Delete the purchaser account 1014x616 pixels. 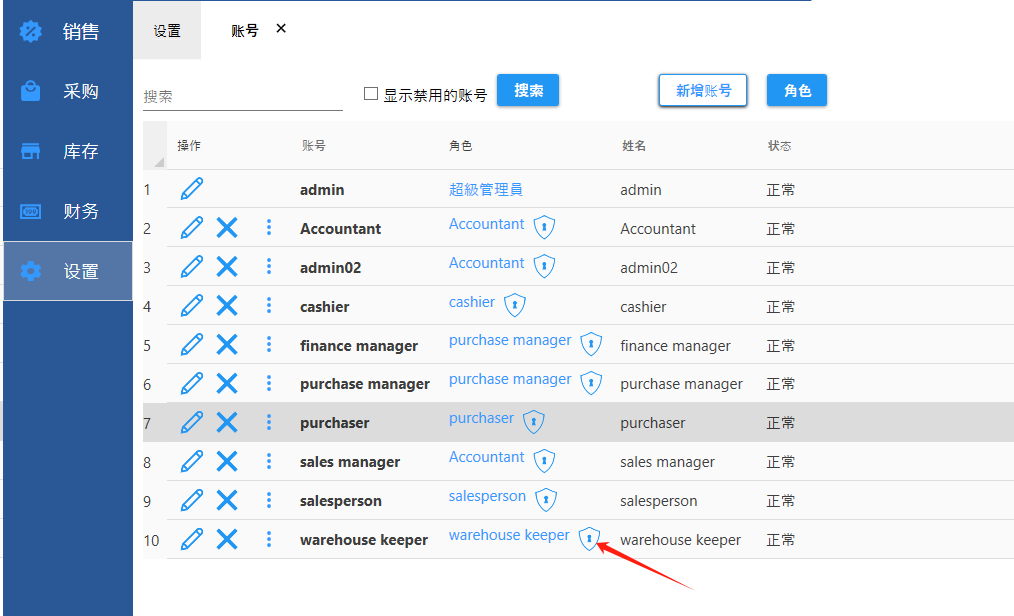(x=227, y=422)
